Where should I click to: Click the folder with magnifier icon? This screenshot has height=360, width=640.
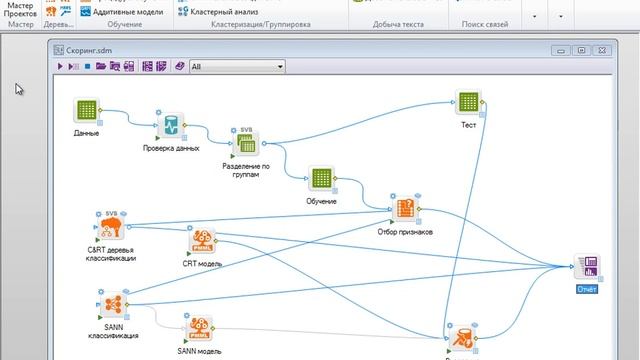(115, 66)
